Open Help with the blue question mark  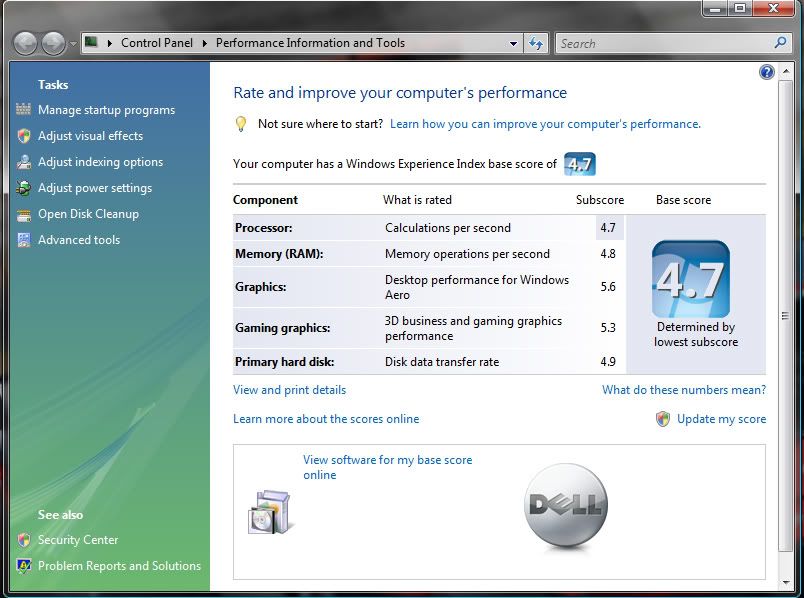point(767,72)
